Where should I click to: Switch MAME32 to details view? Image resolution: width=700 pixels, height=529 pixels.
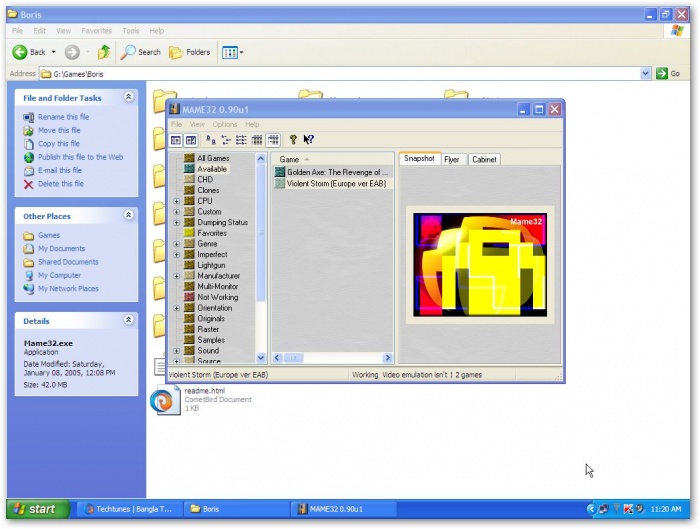[257, 140]
